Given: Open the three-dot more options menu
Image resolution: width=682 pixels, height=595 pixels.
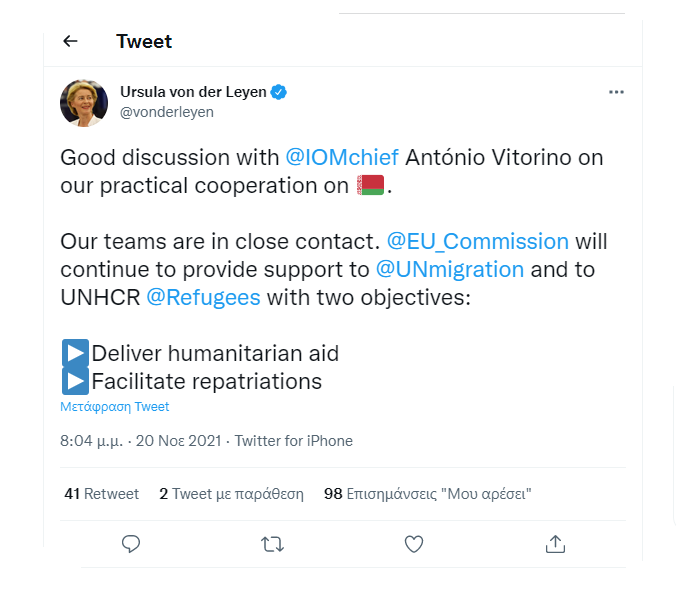Looking at the screenshot, I should coord(616,92).
